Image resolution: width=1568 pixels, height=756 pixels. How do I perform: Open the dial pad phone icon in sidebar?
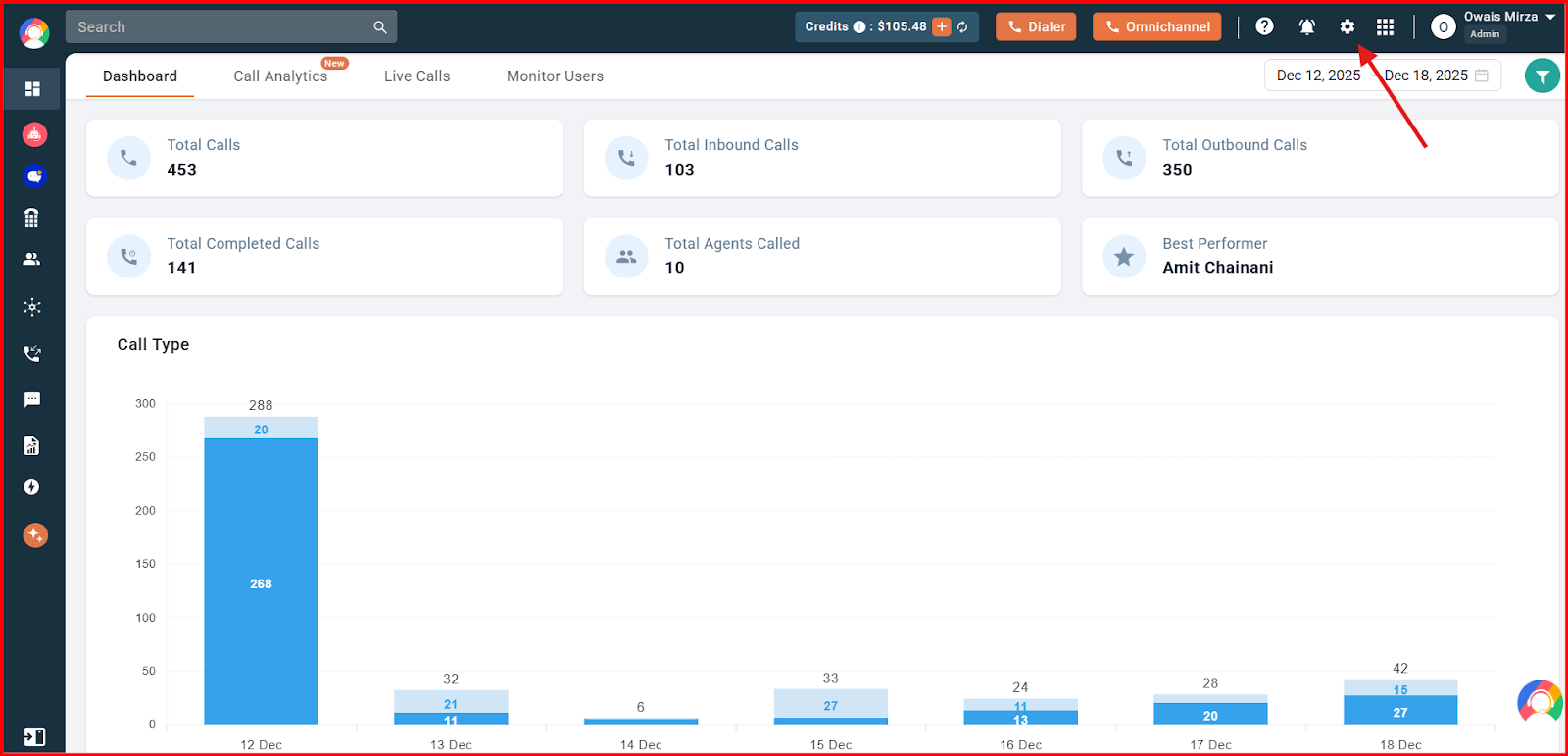pos(32,218)
